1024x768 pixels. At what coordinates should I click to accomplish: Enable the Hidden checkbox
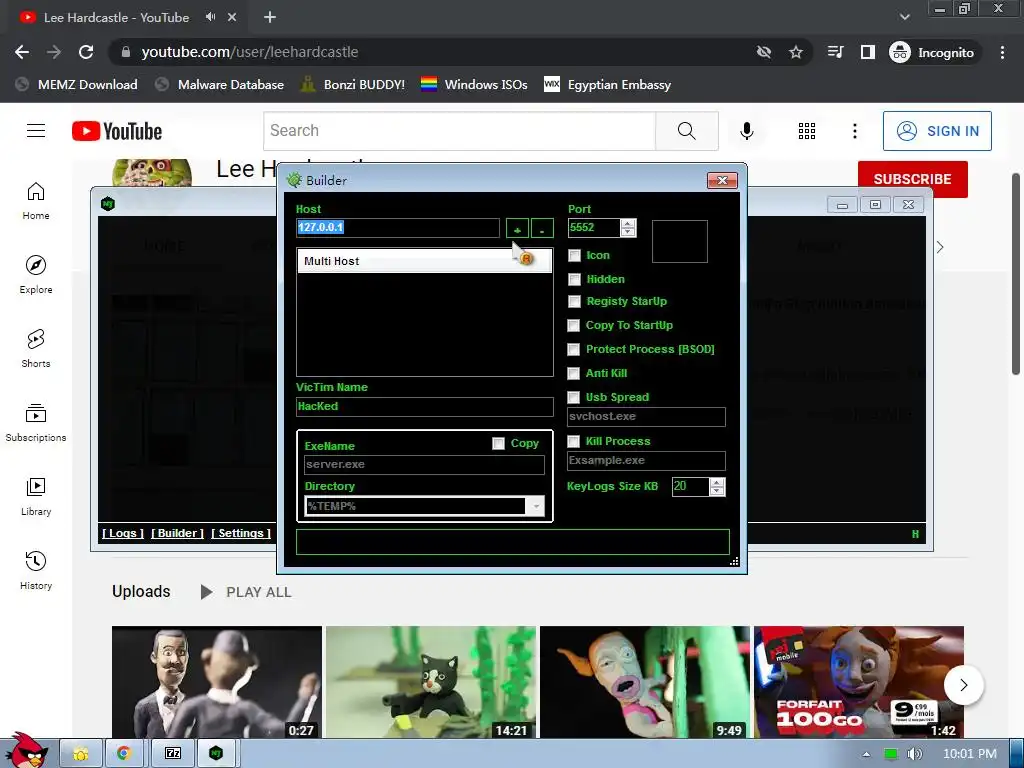pyautogui.click(x=574, y=280)
